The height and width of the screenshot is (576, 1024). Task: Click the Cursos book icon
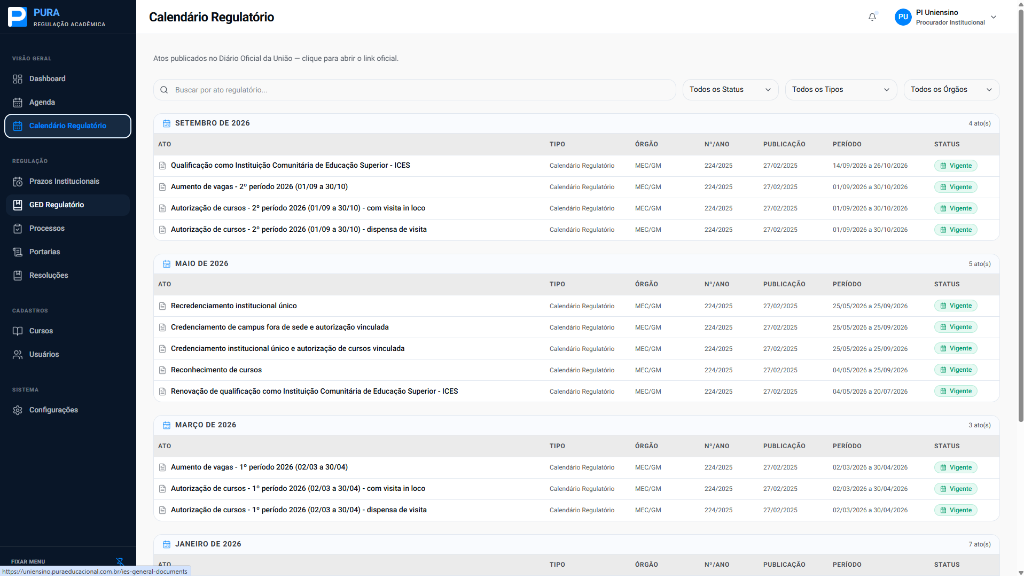pyautogui.click(x=18, y=331)
